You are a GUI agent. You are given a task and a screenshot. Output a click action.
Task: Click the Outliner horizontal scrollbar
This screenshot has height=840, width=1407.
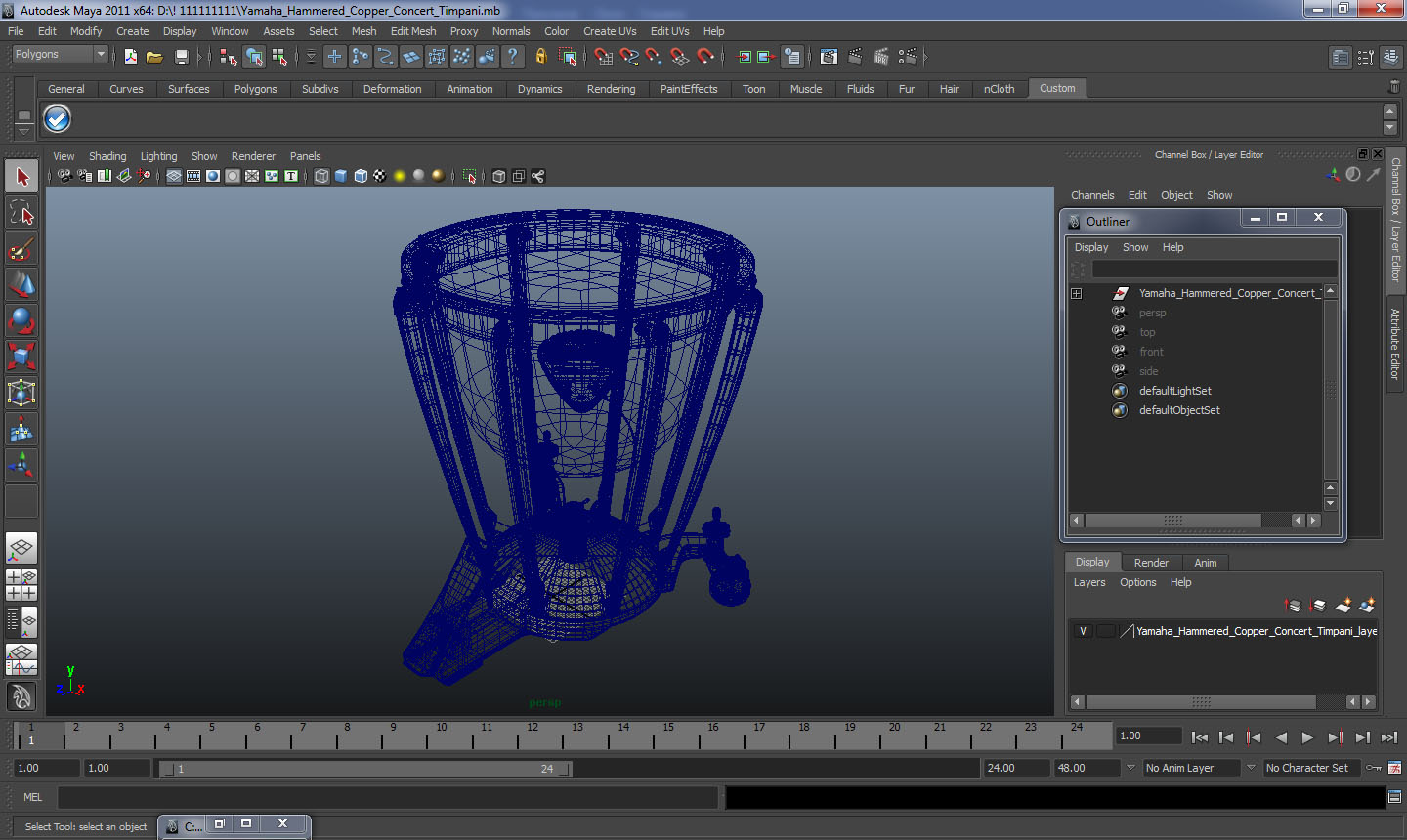click(1172, 521)
